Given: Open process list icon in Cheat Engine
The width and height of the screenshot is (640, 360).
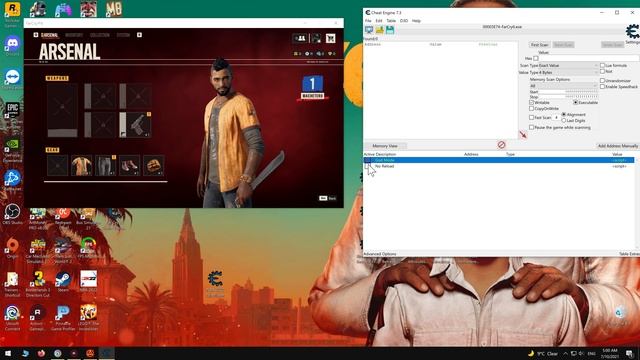Looking at the screenshot, I should [x=369, y=30].
